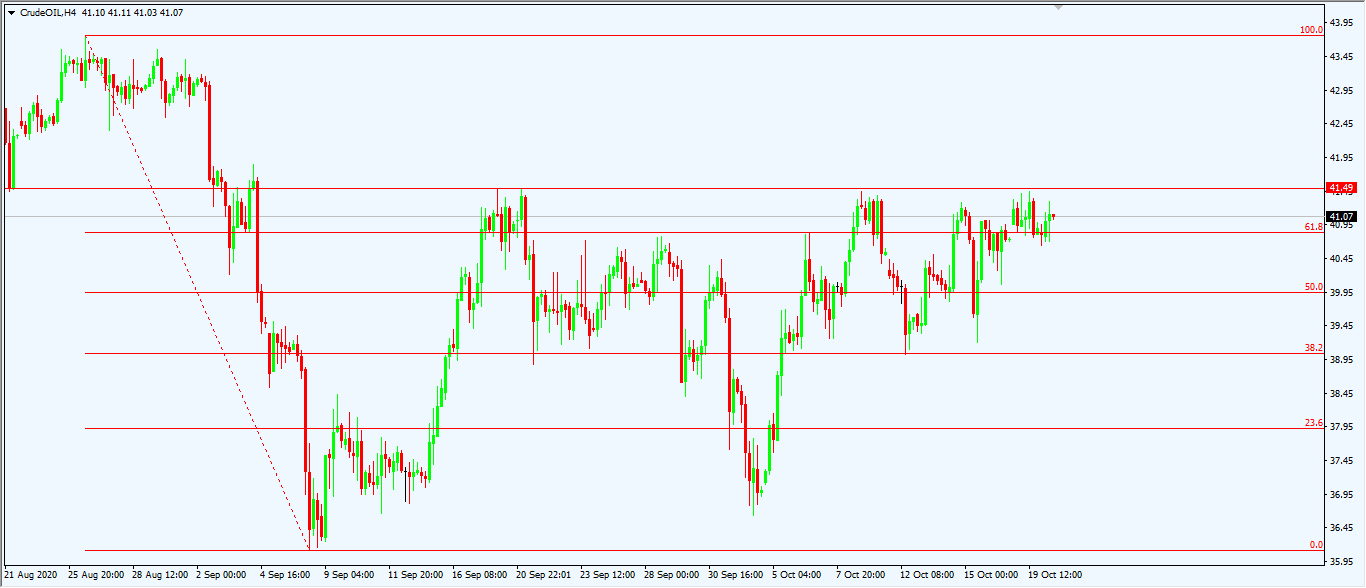Click the 61.8 Fibonacci level label
The image size is (1366, 588).
click(x=1314, y=227)
